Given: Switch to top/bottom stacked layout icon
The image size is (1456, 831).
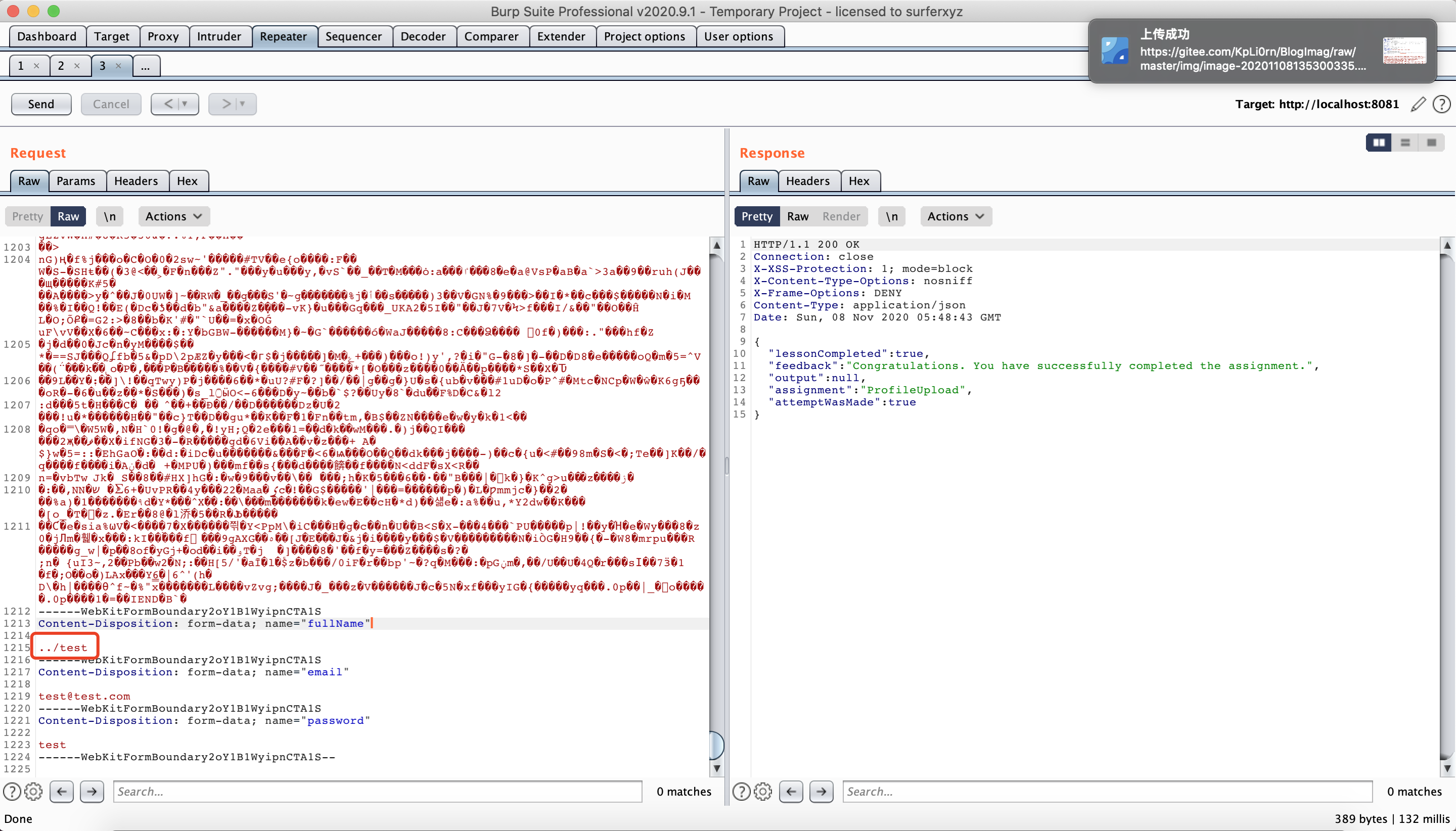Looking at the screenshot, I should coord(1405,143).
